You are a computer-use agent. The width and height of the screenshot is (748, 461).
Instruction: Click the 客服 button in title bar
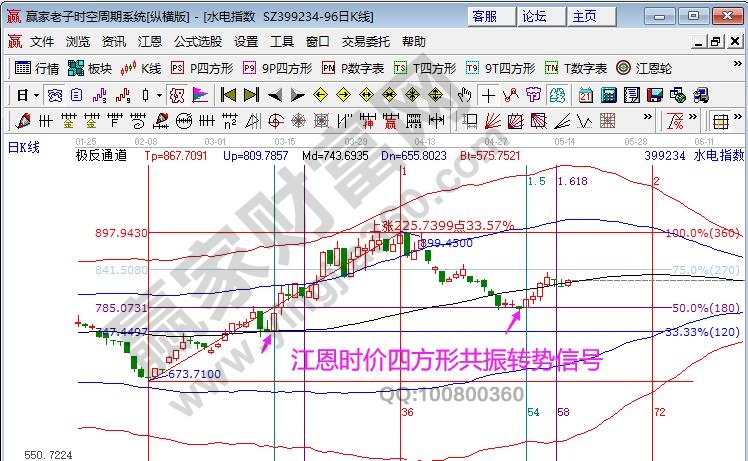485,16
